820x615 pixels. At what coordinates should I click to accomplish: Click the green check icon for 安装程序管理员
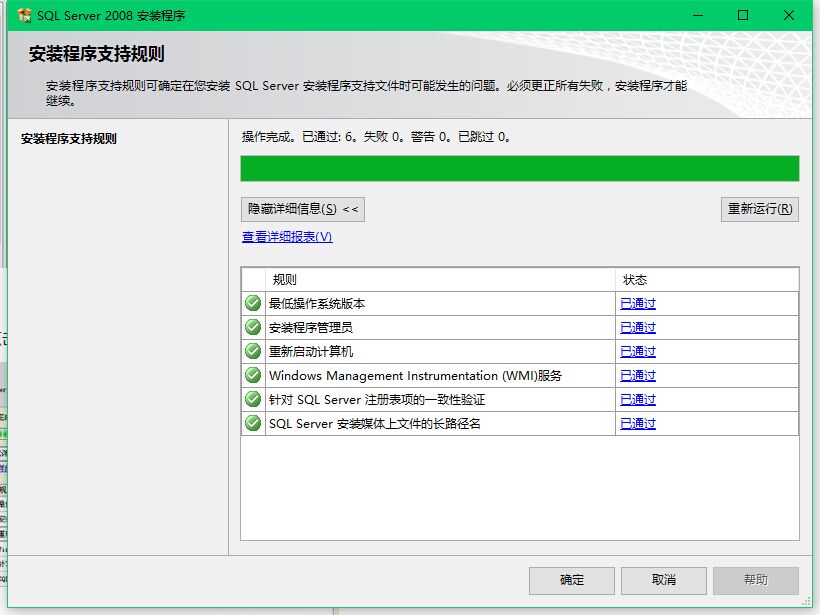253,327
